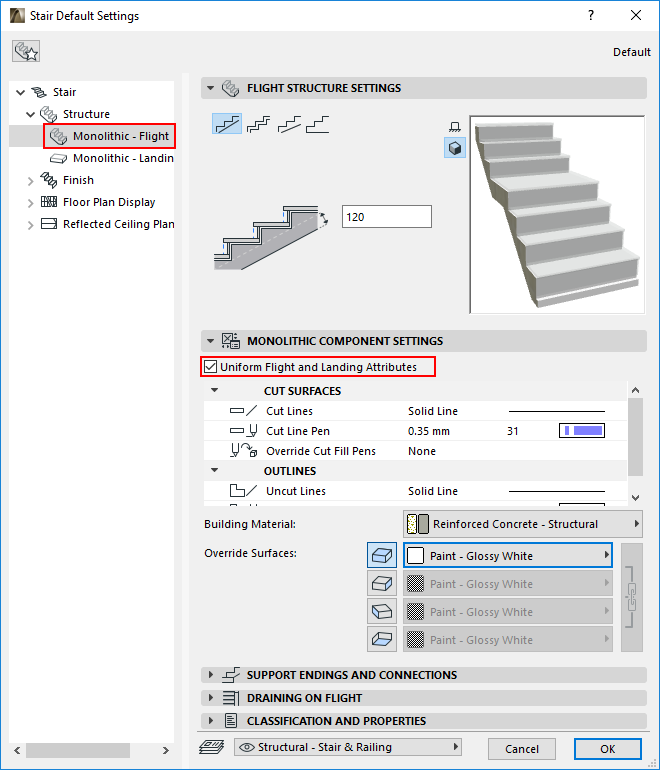Expand Classification and Properties panel
Viewport: 660px width, 770px height.
coord(211,720)
